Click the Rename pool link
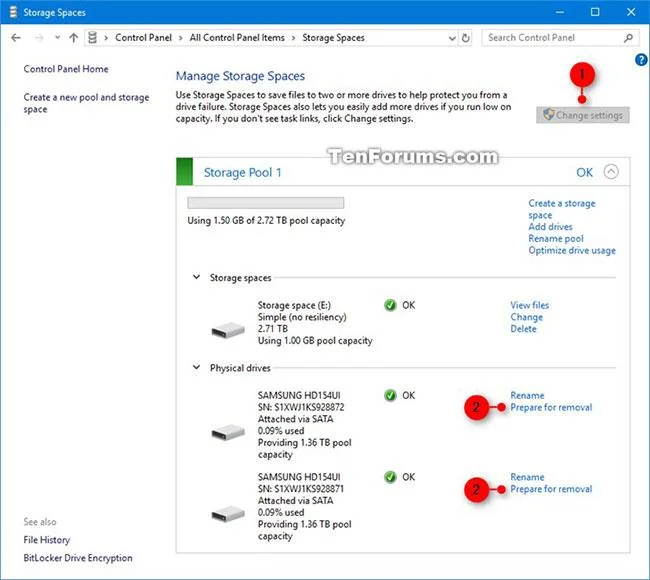Screen dimensions: 650x580 pyautogui.click(x=555, y=239)
